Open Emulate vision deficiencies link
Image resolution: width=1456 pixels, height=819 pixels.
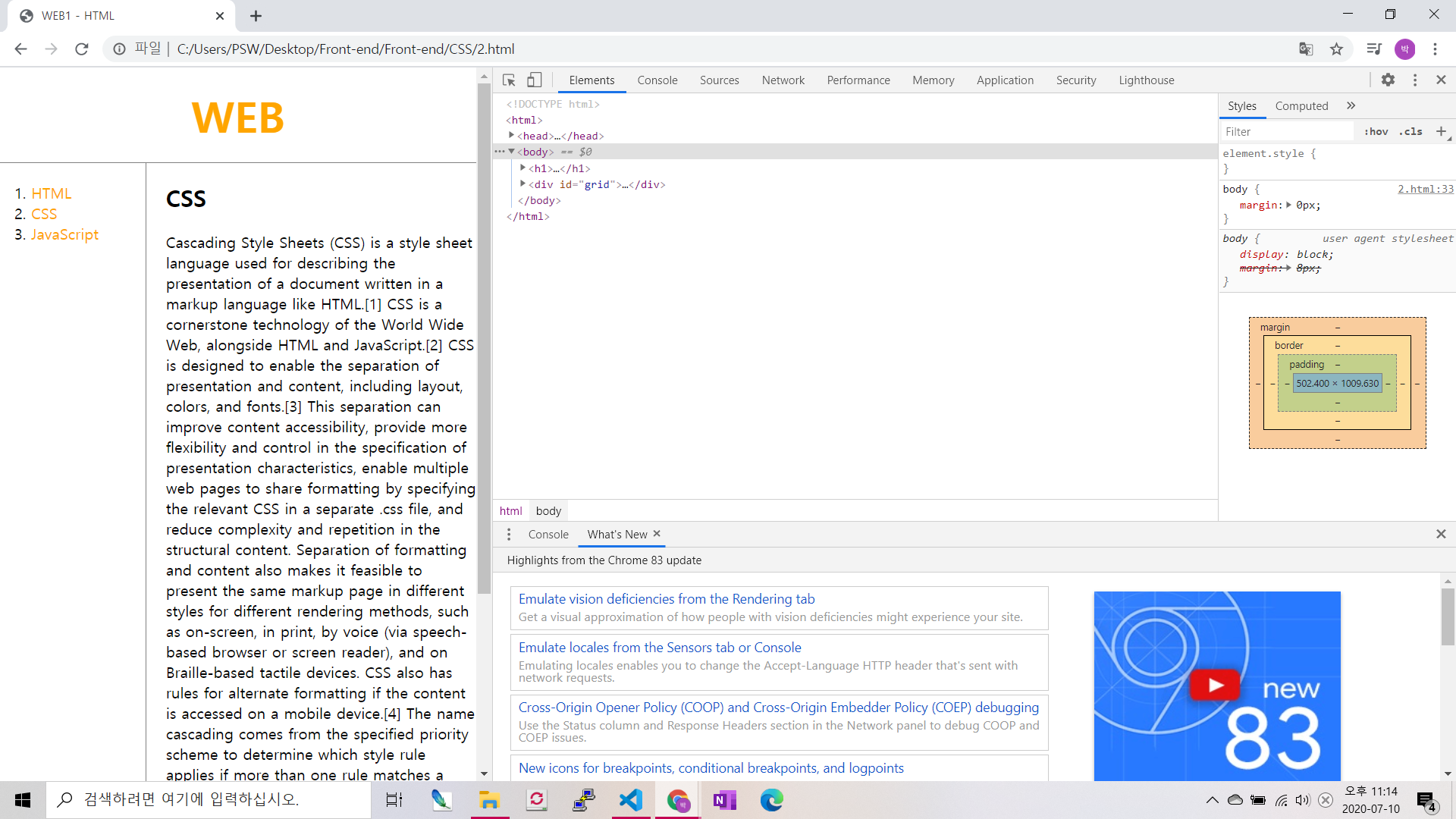pos(667,599)
